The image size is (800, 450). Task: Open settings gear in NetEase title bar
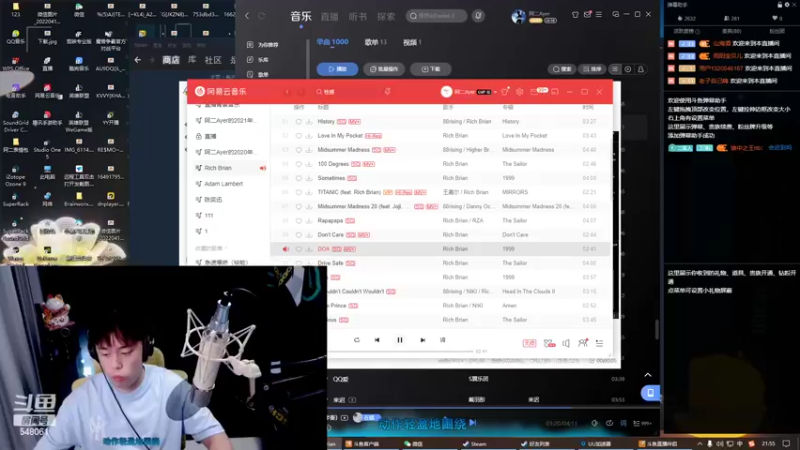(x=519, y=92)
